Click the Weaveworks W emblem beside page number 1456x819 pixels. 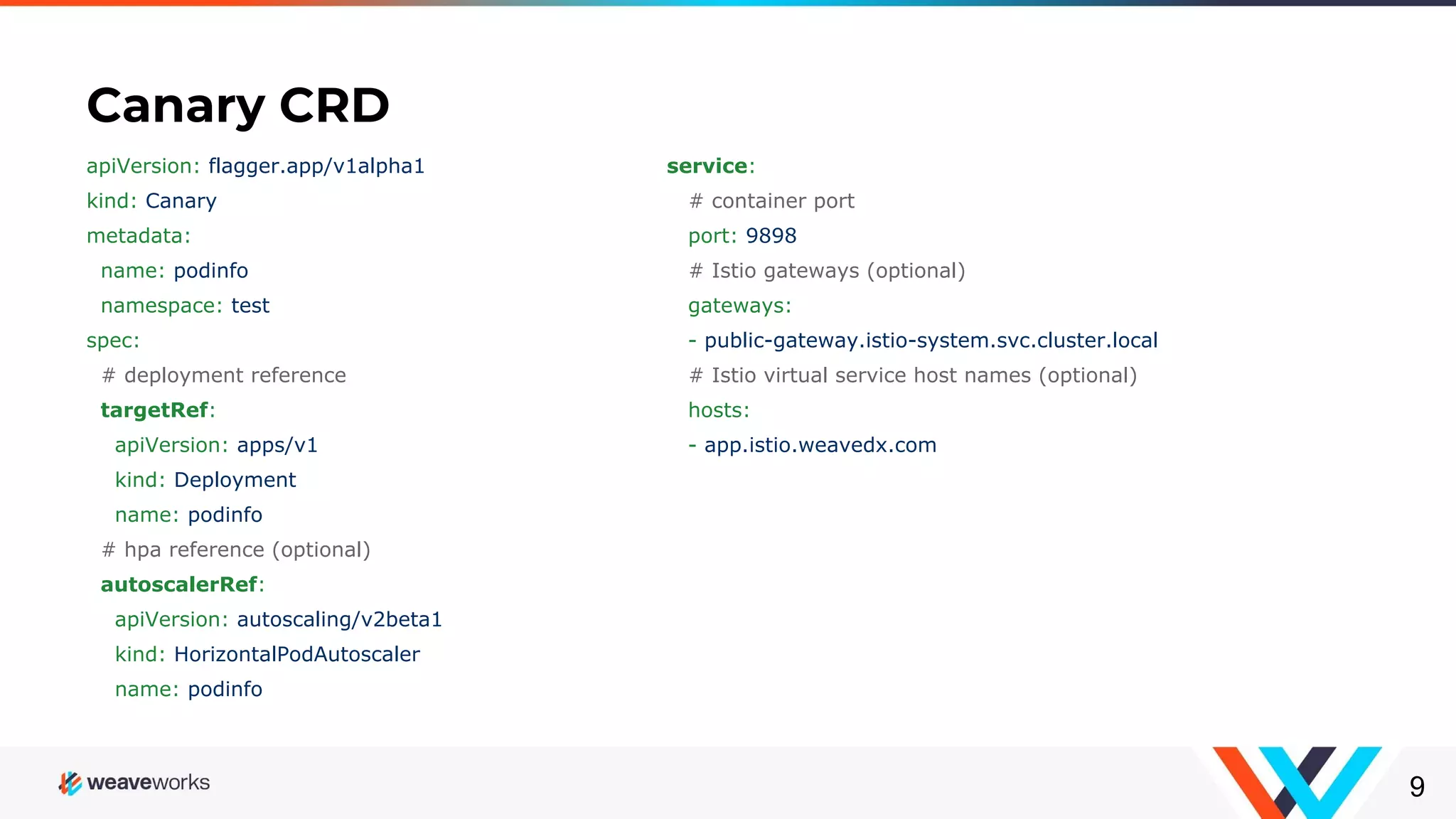click(x=1297, y=782)
